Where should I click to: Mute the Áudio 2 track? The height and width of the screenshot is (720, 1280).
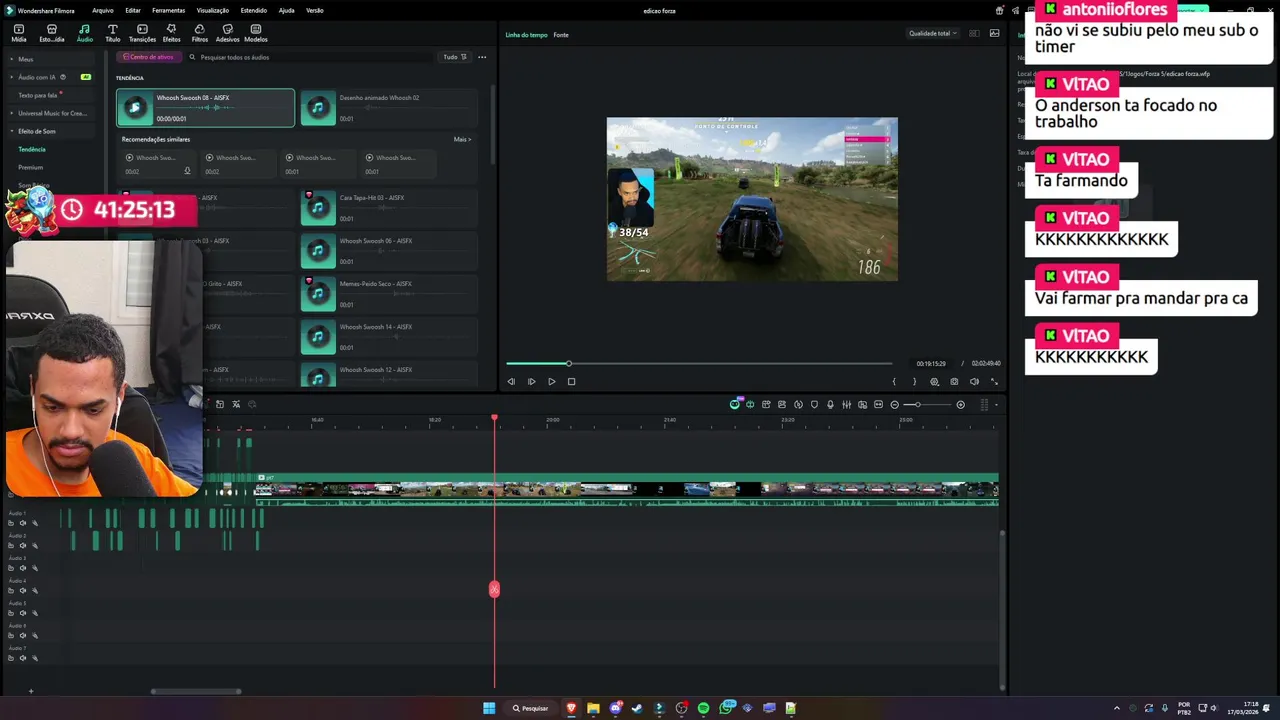[x=22, y=546]
